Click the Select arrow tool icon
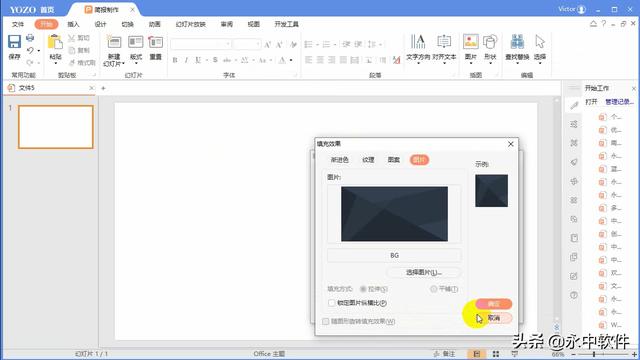 point(540,42)
